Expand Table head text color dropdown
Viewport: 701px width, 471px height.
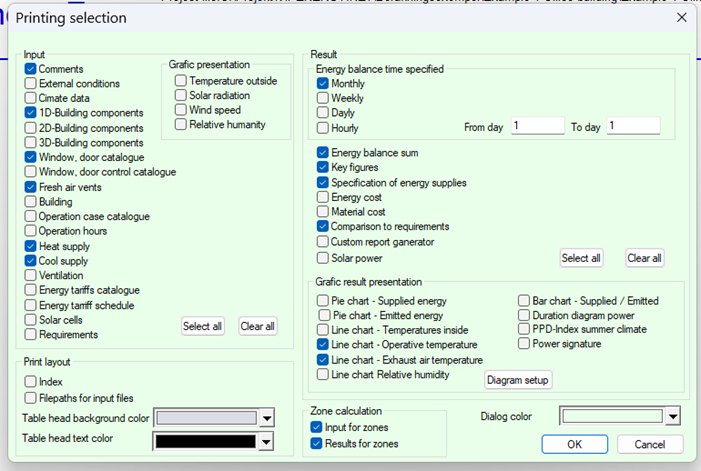pos(266,440)
